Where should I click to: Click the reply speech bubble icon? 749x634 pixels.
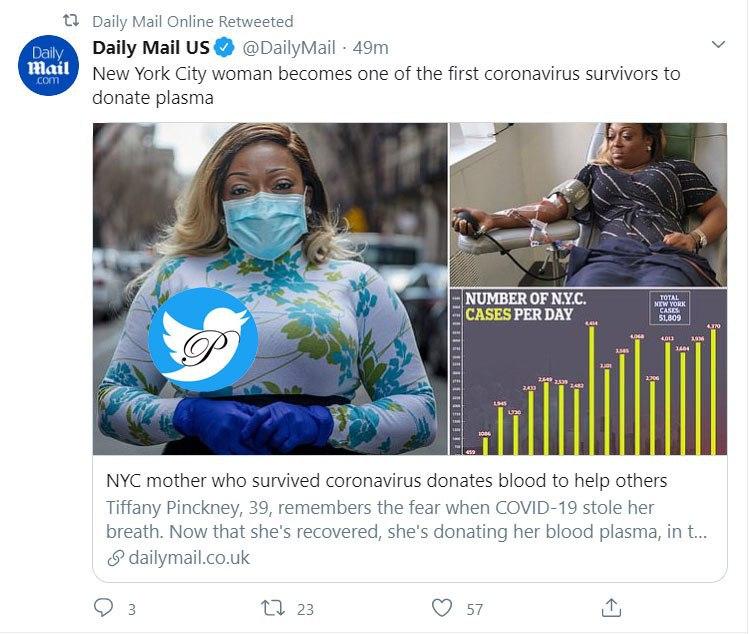point(104,607)
